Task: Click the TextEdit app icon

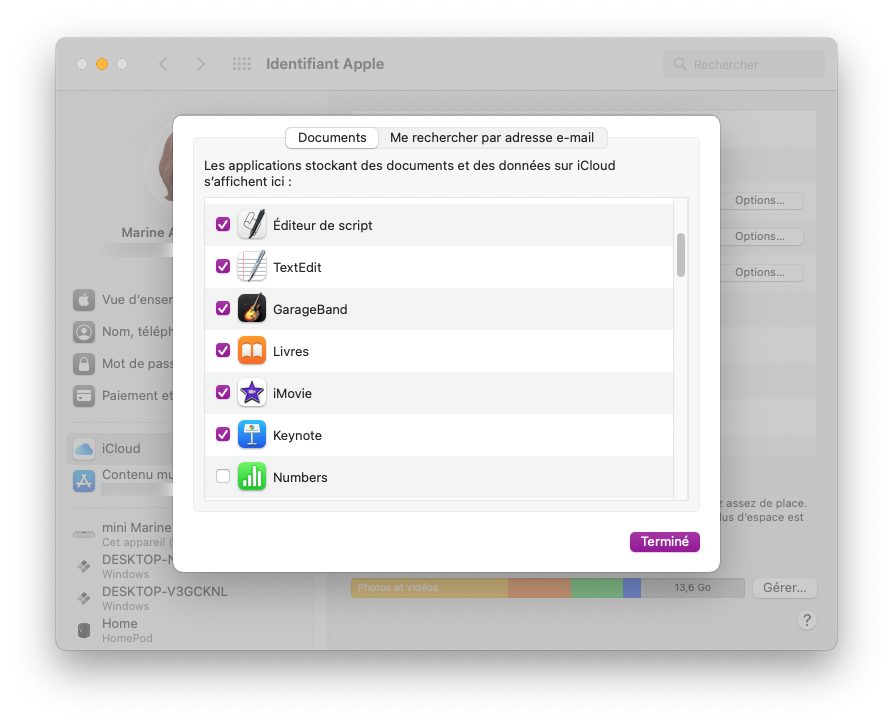Action: pyautogui.click(x=251, y=267)
